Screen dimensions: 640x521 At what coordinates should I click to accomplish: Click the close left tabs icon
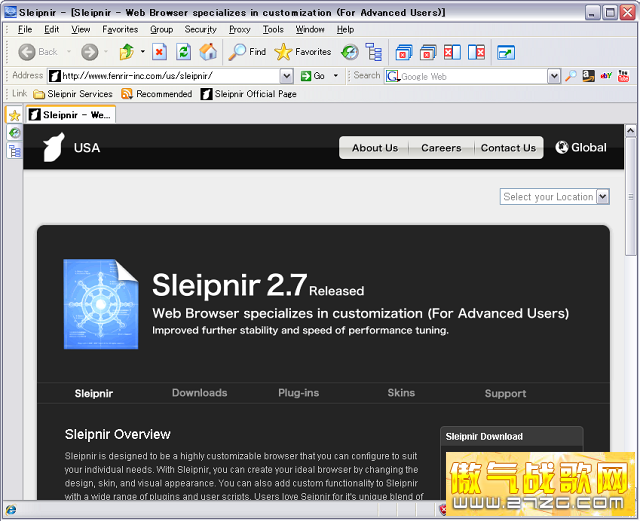click(x=452, y=52)
